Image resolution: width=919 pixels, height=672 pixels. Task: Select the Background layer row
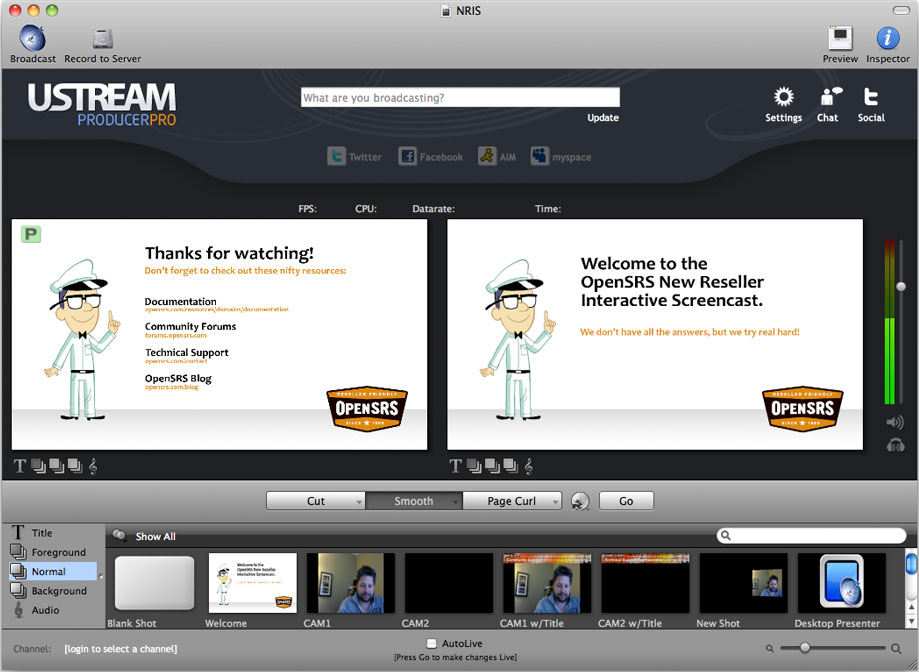click(53, 591)
